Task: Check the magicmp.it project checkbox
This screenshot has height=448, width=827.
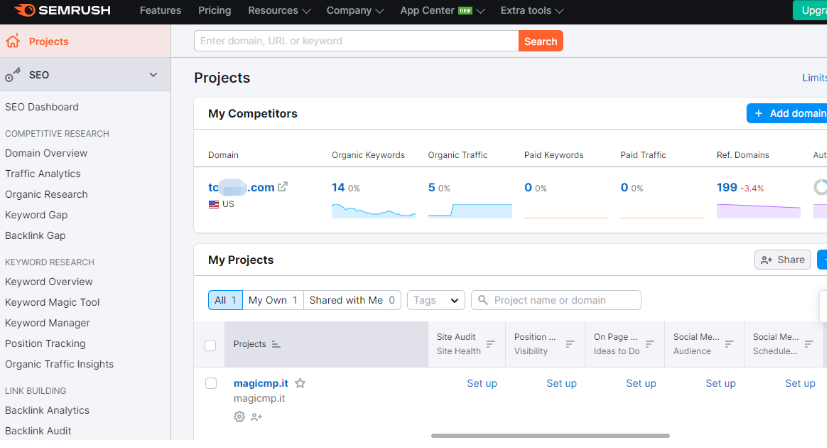Action: [211, 383]
